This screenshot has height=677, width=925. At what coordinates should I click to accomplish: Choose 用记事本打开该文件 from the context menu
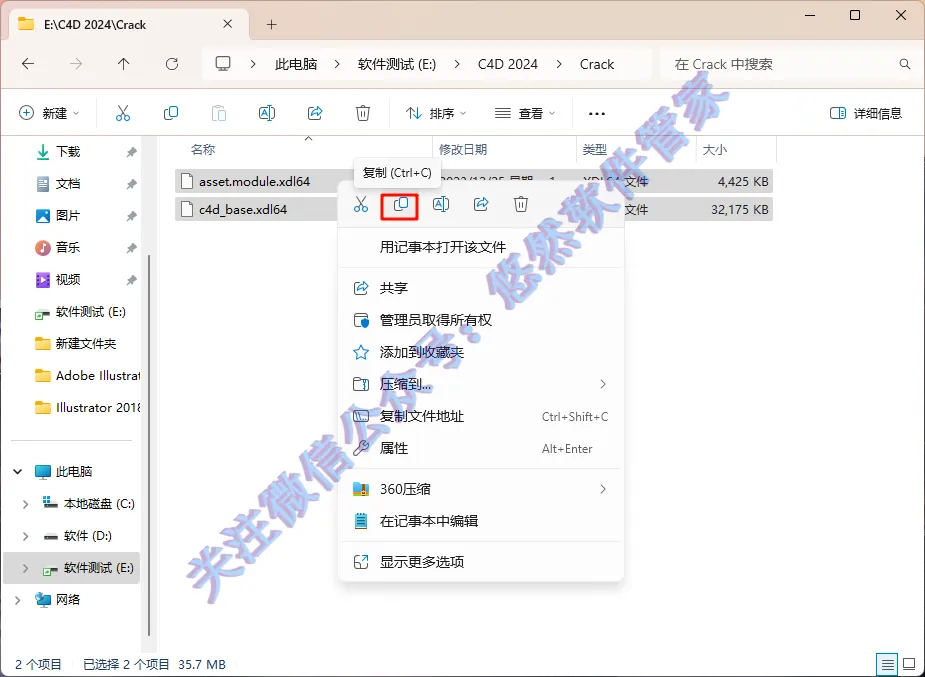click(x=481, y=247)
